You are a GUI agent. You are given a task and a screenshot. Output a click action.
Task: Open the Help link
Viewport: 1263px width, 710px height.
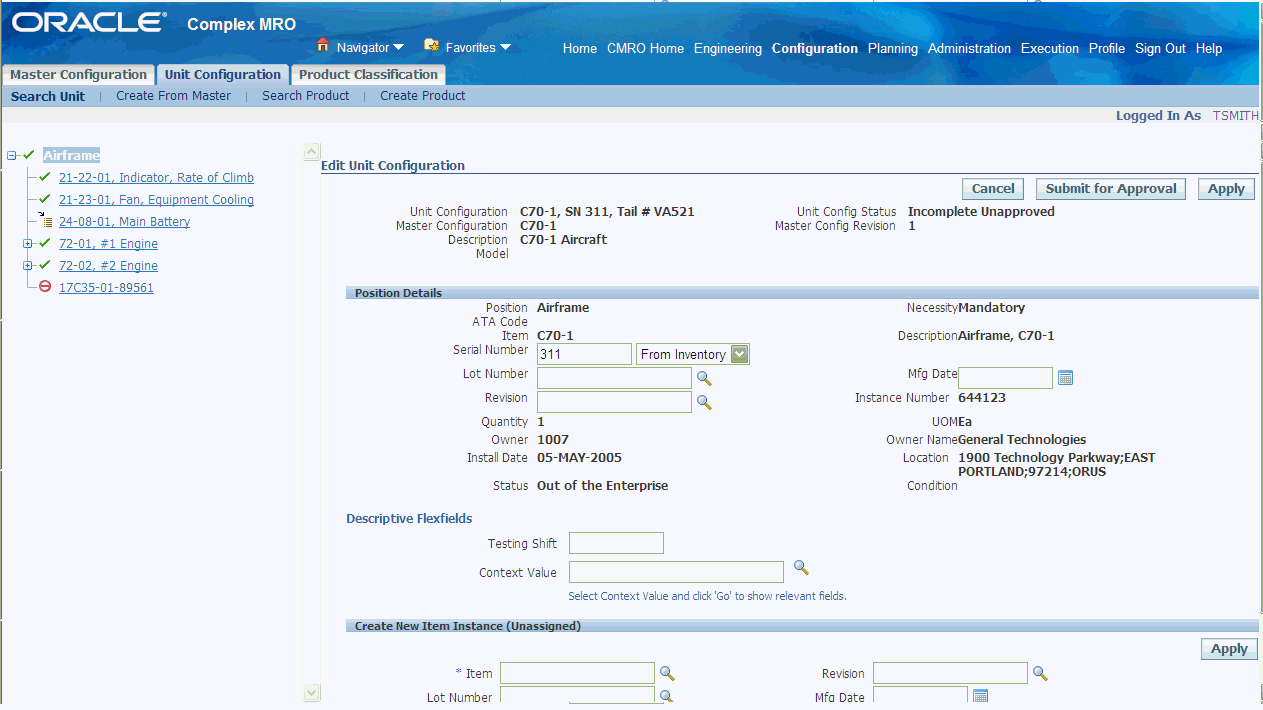pos(1209,48)
